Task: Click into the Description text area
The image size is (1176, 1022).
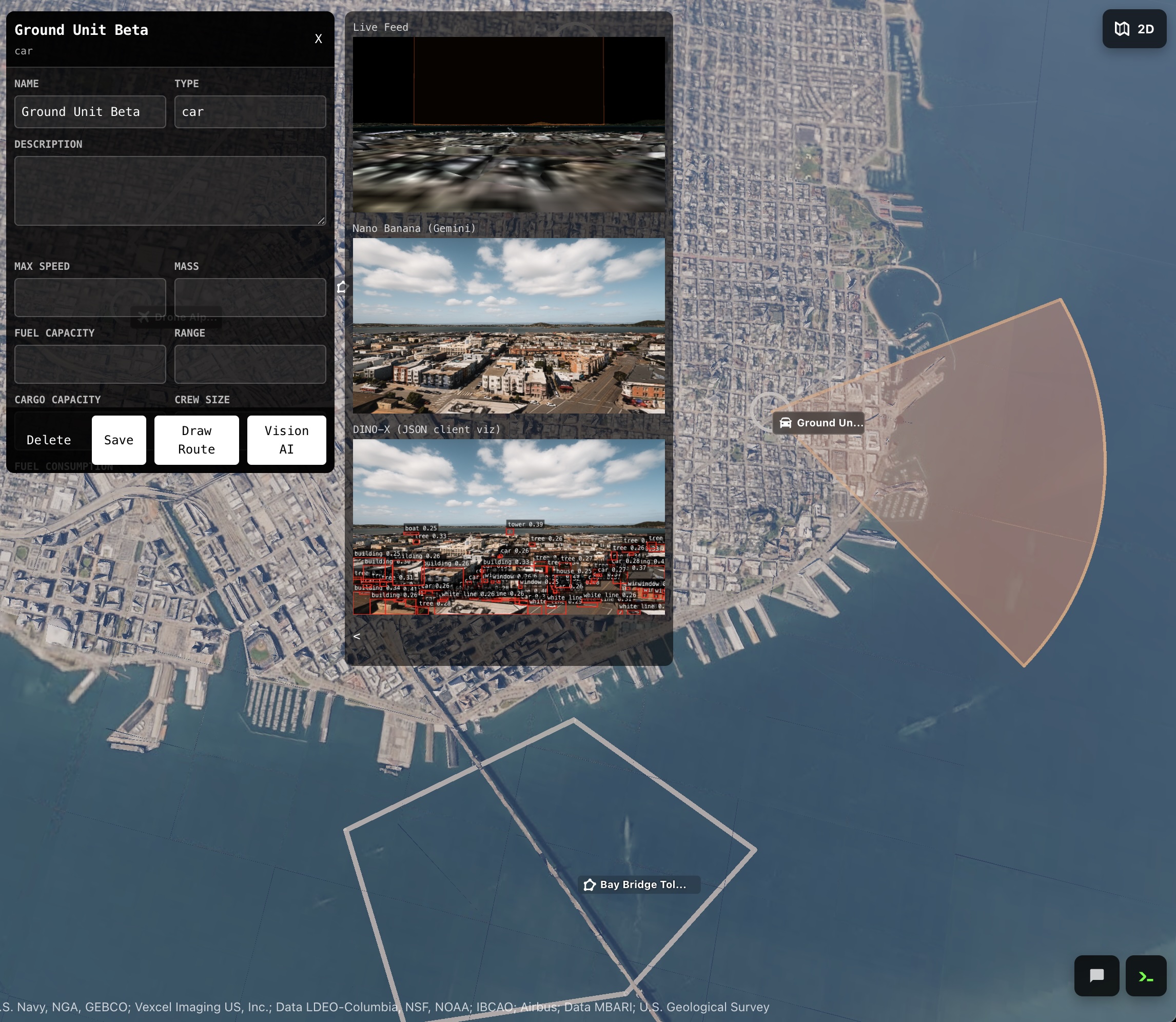Action: tap(170, 190)
